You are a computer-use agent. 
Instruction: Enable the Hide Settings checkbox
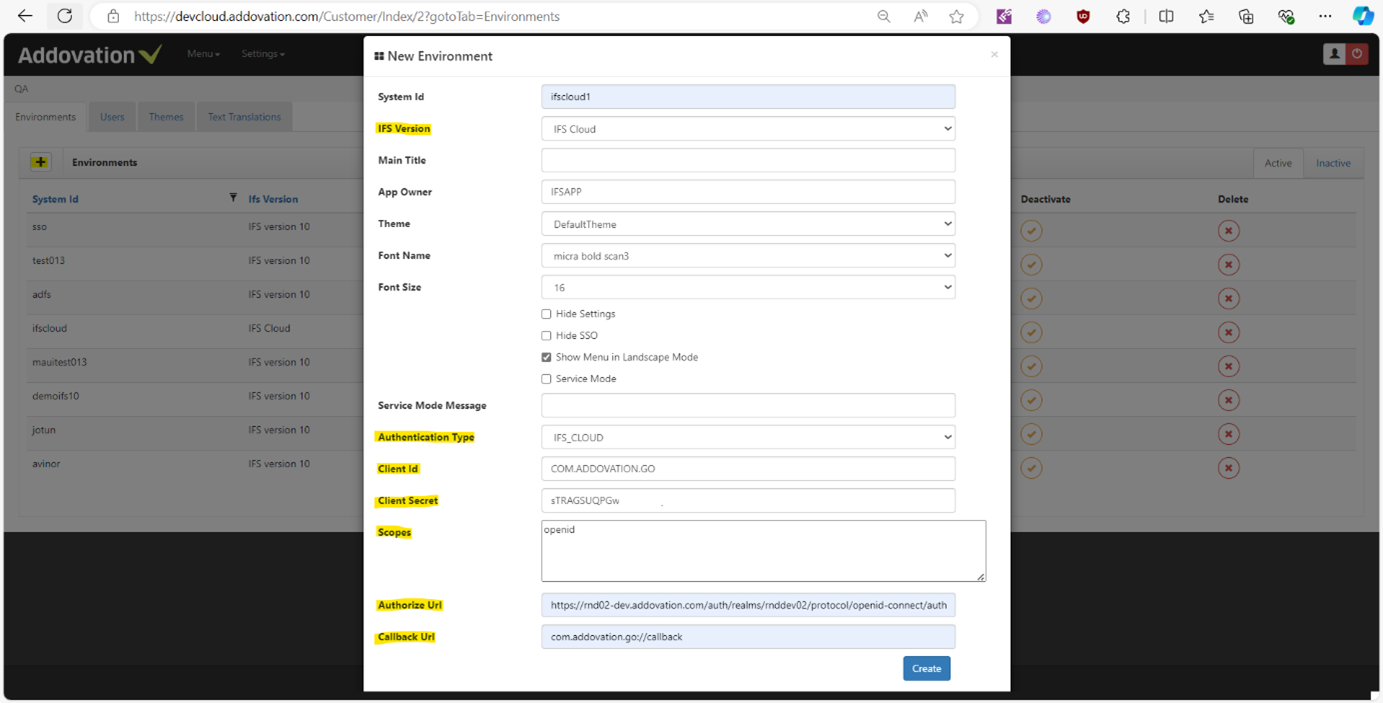tap(546, 314)
